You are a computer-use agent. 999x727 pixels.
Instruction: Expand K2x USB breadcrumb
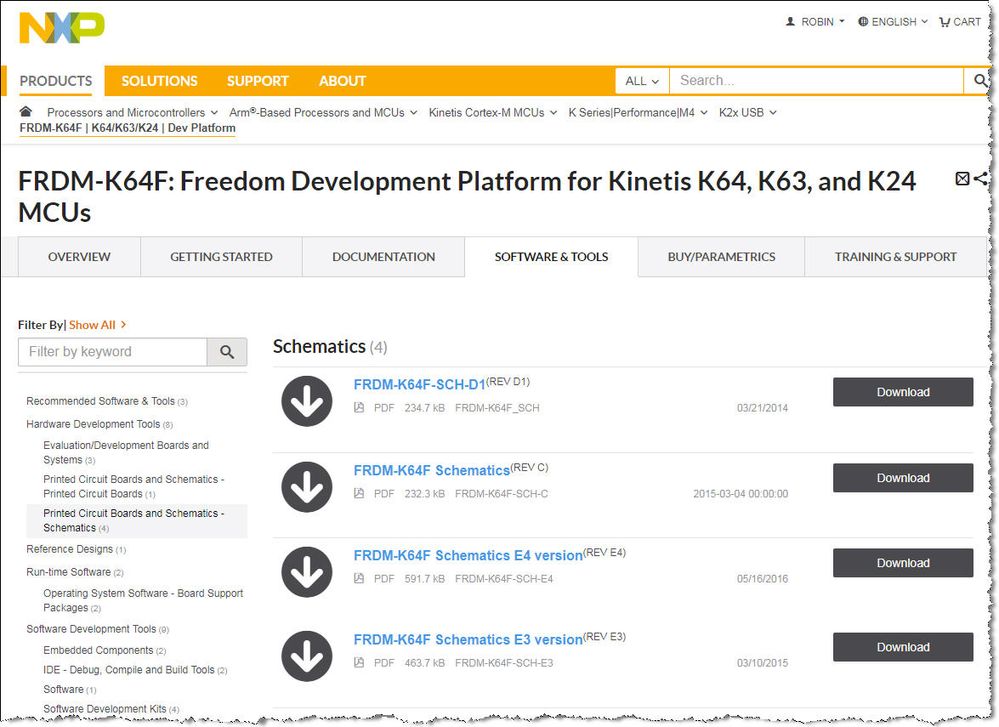(x=747, y=112)
